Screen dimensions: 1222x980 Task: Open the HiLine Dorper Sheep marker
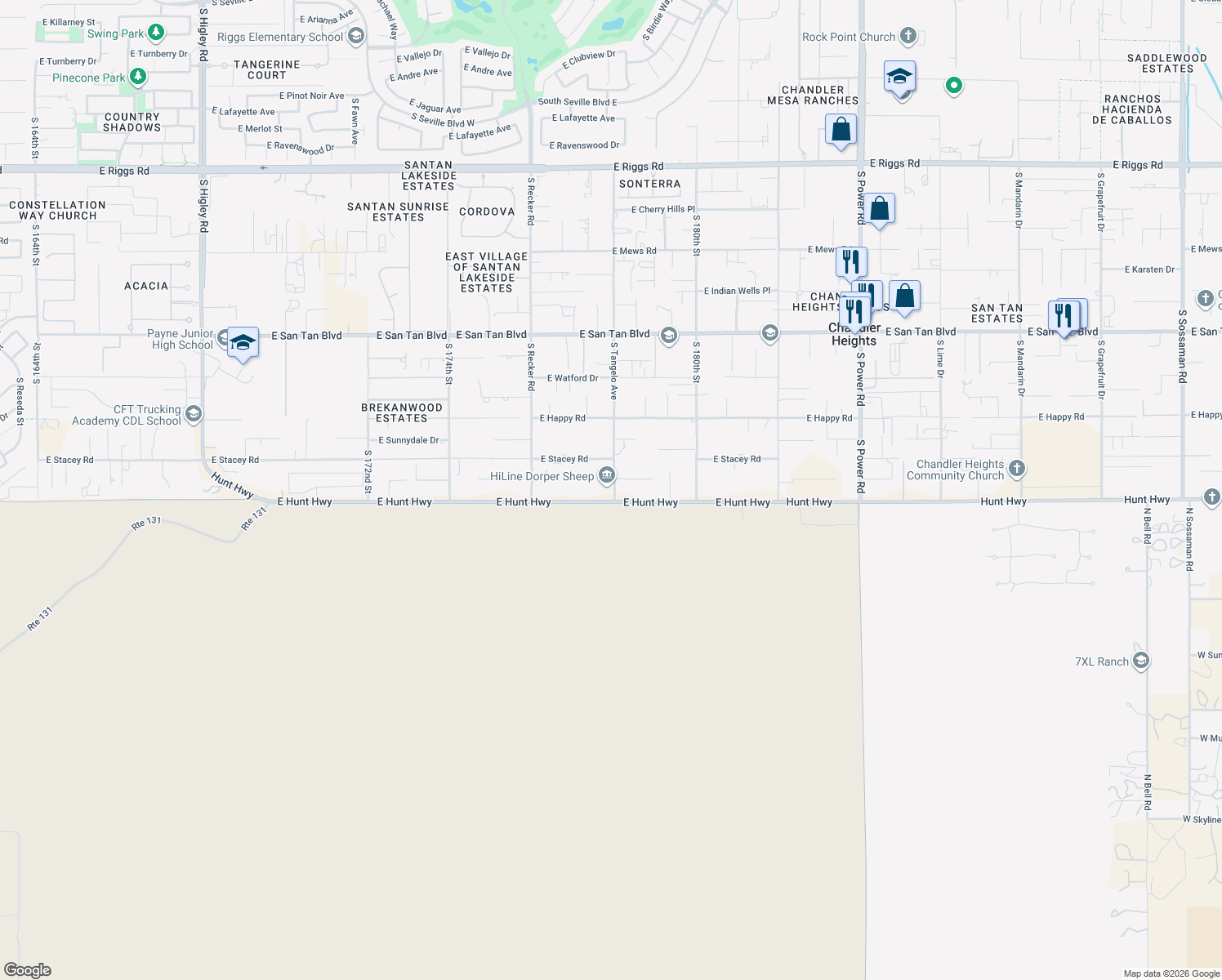click(x=606, y=476)
